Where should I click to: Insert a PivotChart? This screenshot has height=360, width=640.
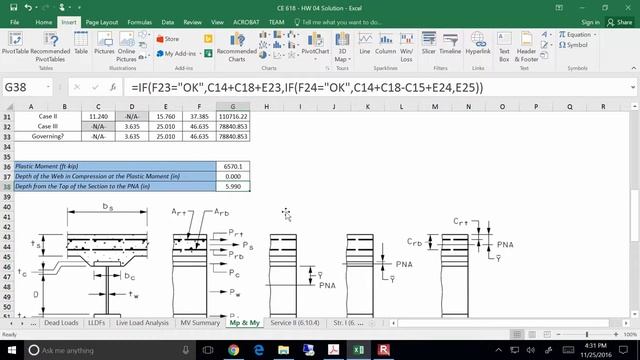315,45
